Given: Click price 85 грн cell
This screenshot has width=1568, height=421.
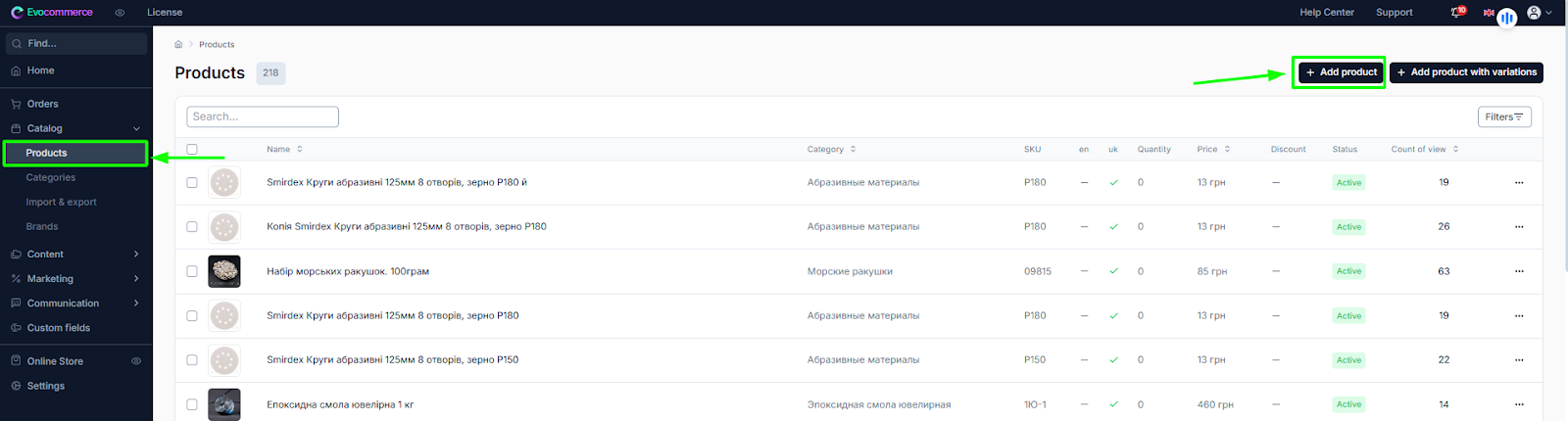Looking at the screenshot, I should click(1212, 271).
